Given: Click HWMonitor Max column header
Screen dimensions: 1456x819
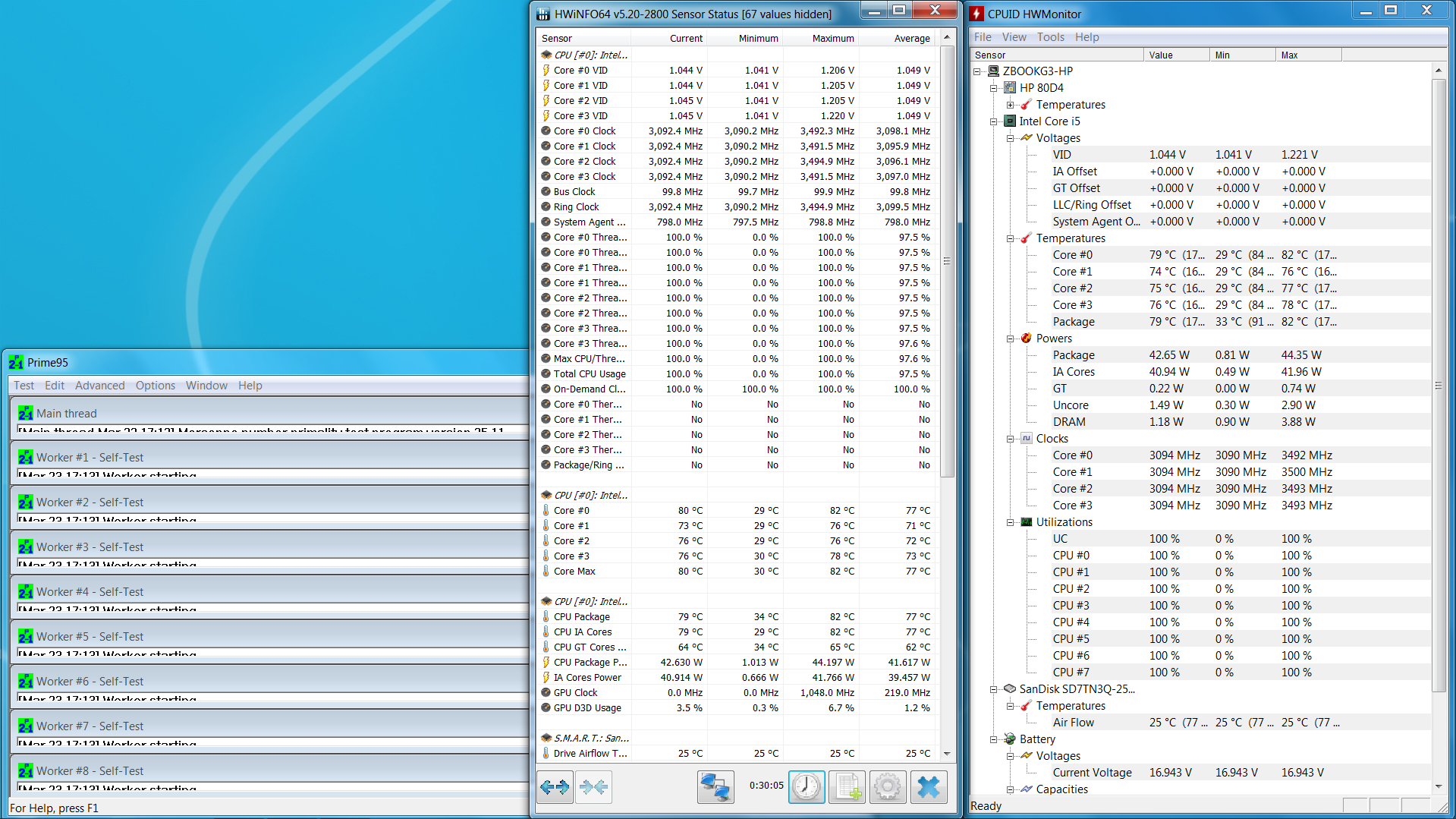Looking at the screenshot, I should point(1309,55).
